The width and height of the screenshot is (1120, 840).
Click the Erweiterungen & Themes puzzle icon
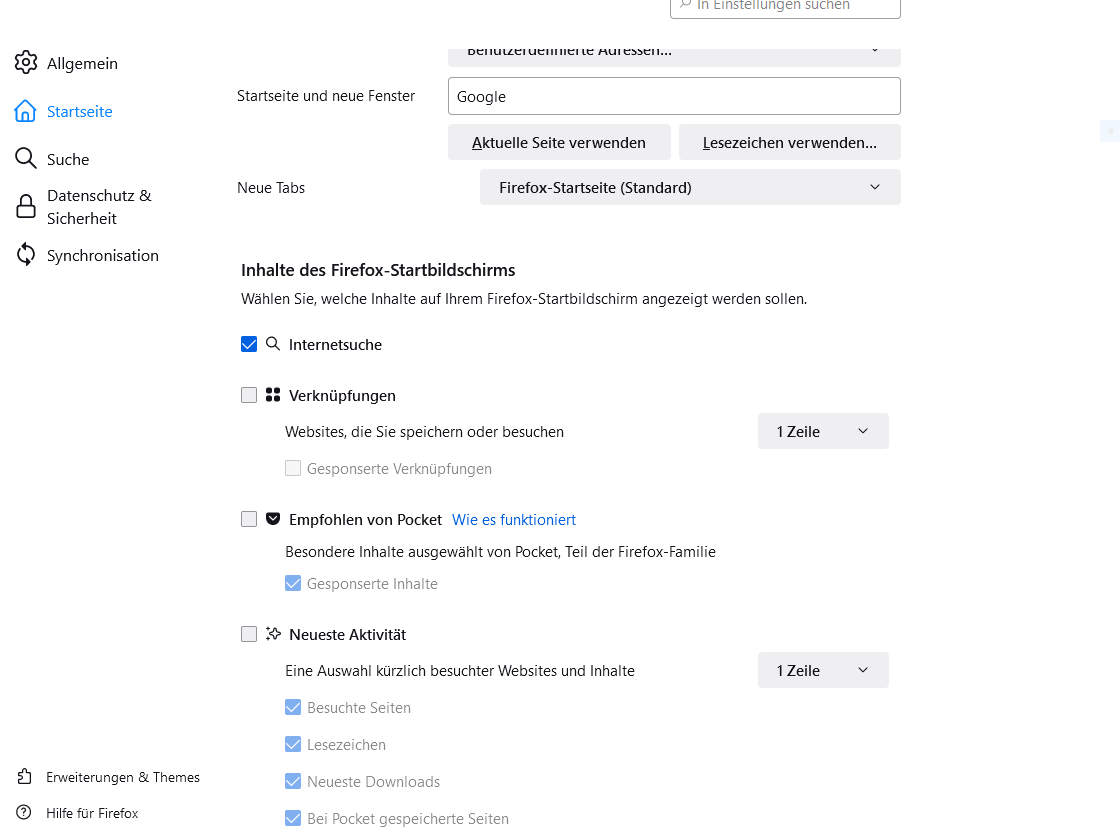(25, 777)
